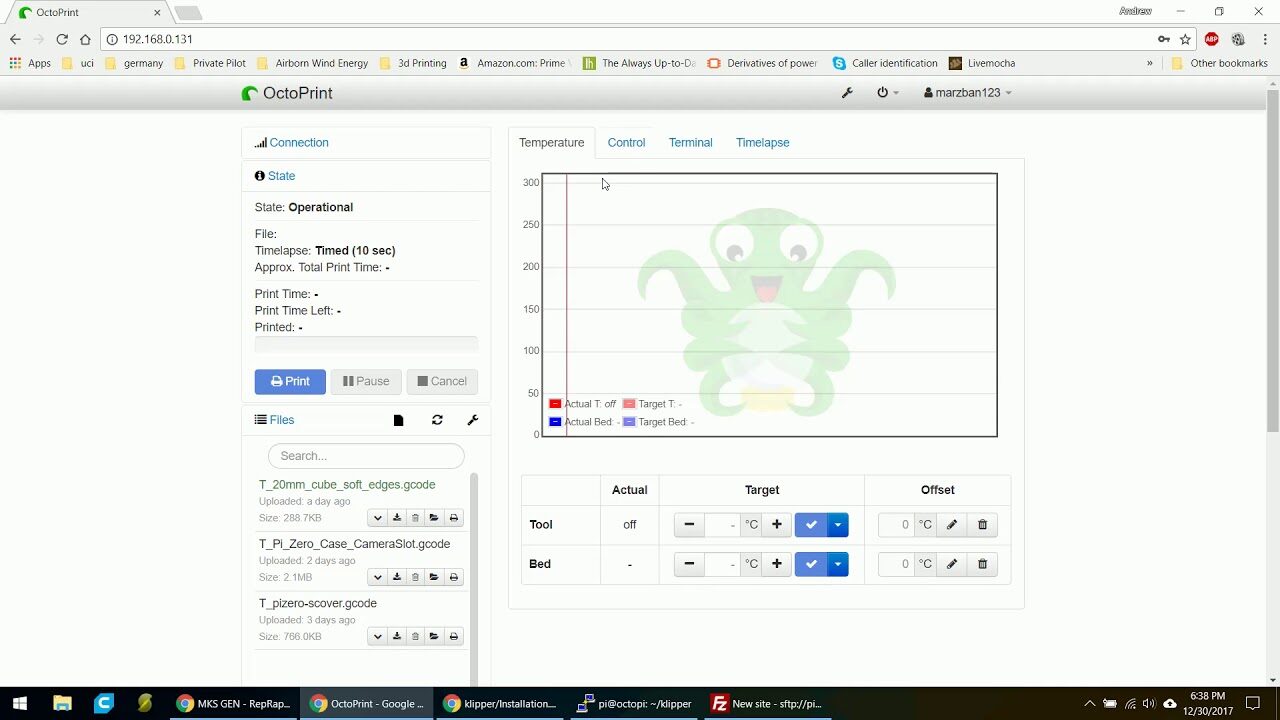The height and width of the screenshot is (720, 1280).
Task: Clear the Bed offset with trash icon
Action: [982, 564]
